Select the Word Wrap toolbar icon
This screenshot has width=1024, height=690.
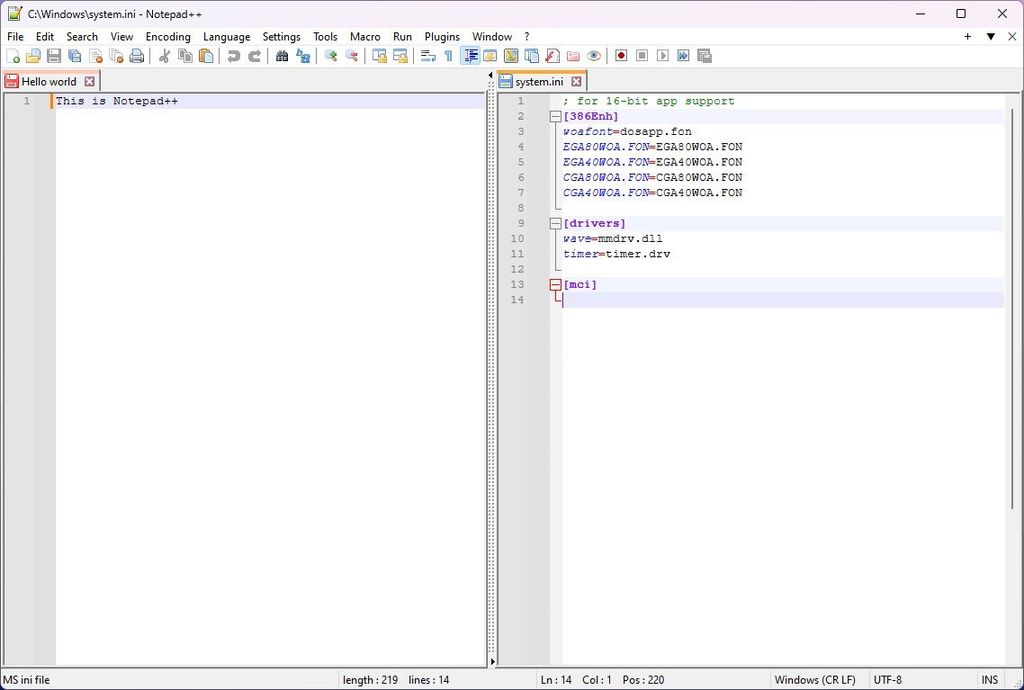click(428, 56)
